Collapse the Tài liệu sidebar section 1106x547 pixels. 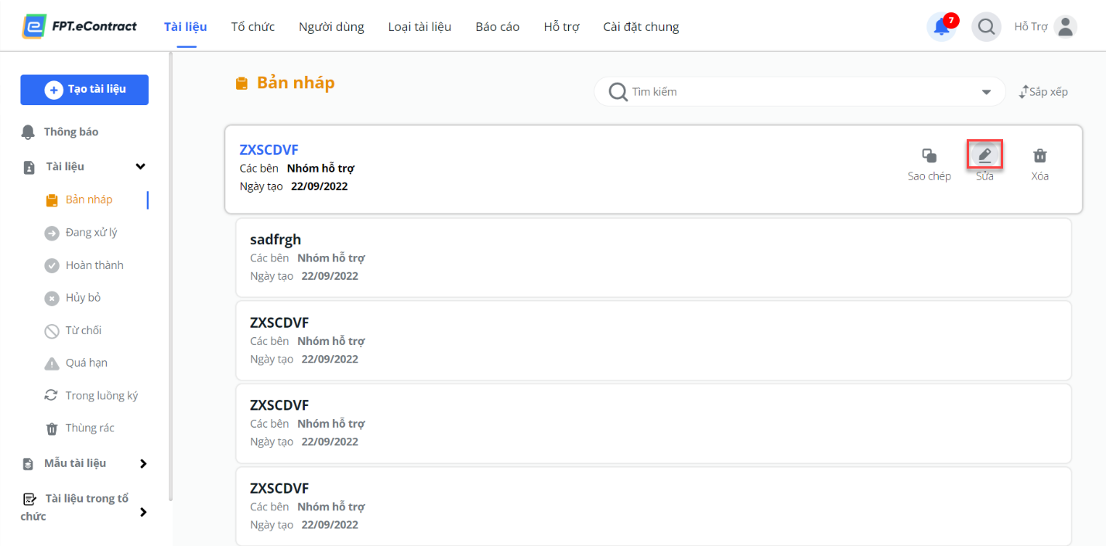[x=140, y=167]
